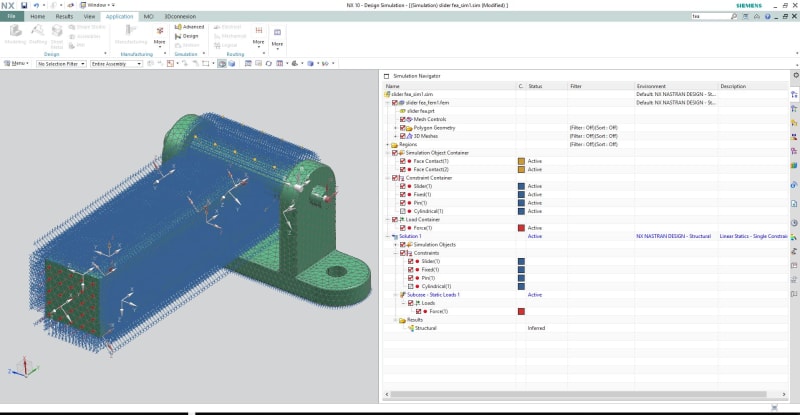Open the File tab
800x415 pixels.
click(12, 16)
